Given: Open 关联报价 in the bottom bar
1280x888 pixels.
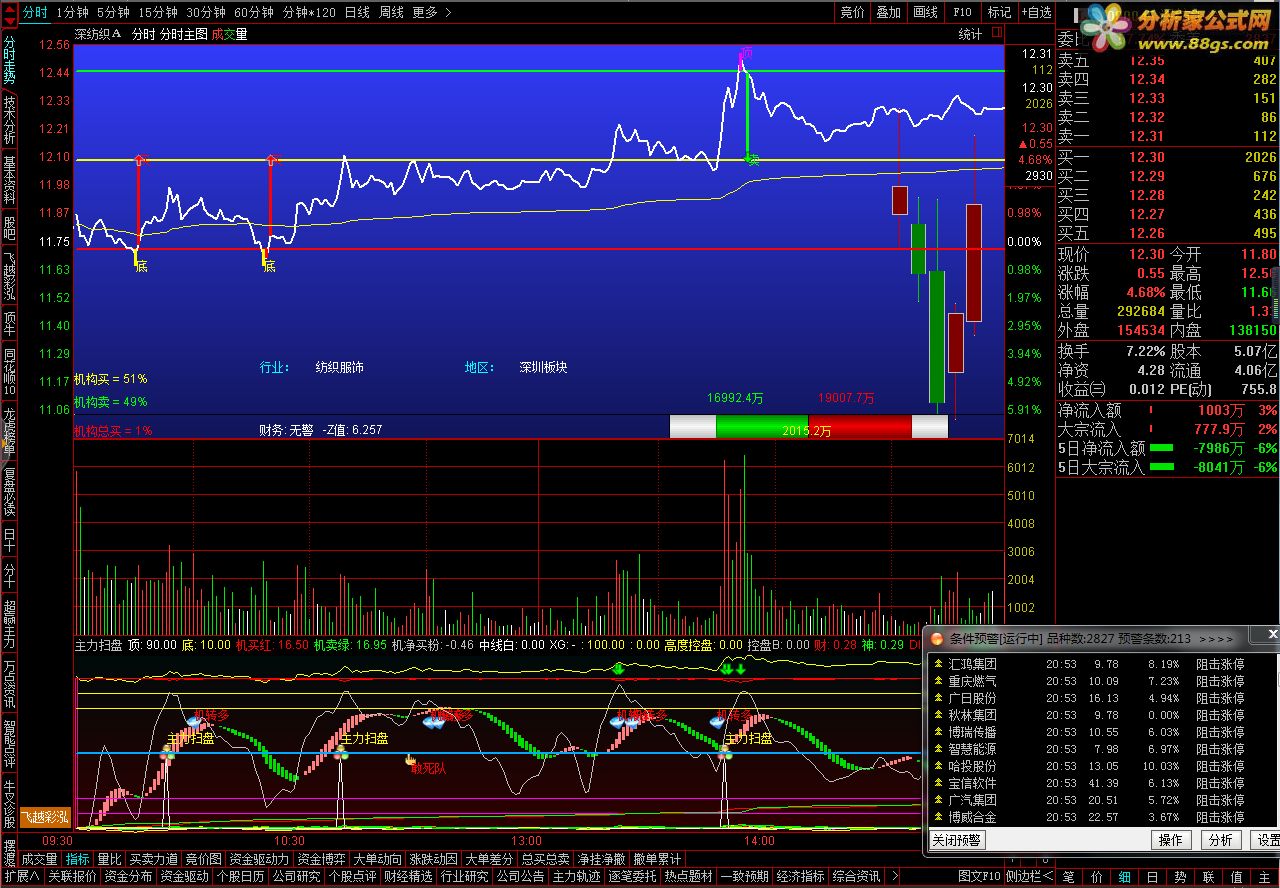Looking at the screenshot, I should point(72,876).
